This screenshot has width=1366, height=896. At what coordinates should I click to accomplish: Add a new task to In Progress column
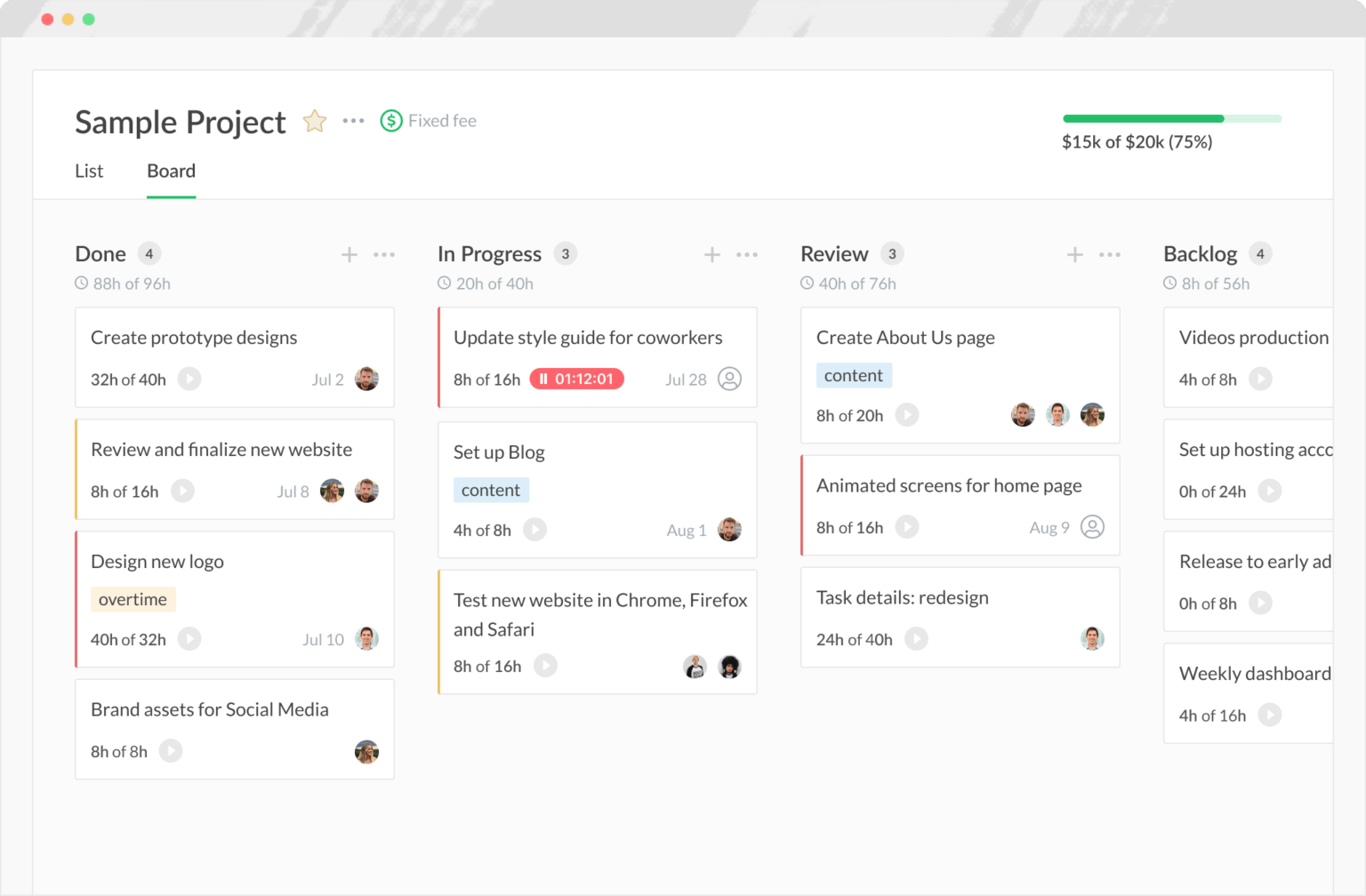coord(712,255)
